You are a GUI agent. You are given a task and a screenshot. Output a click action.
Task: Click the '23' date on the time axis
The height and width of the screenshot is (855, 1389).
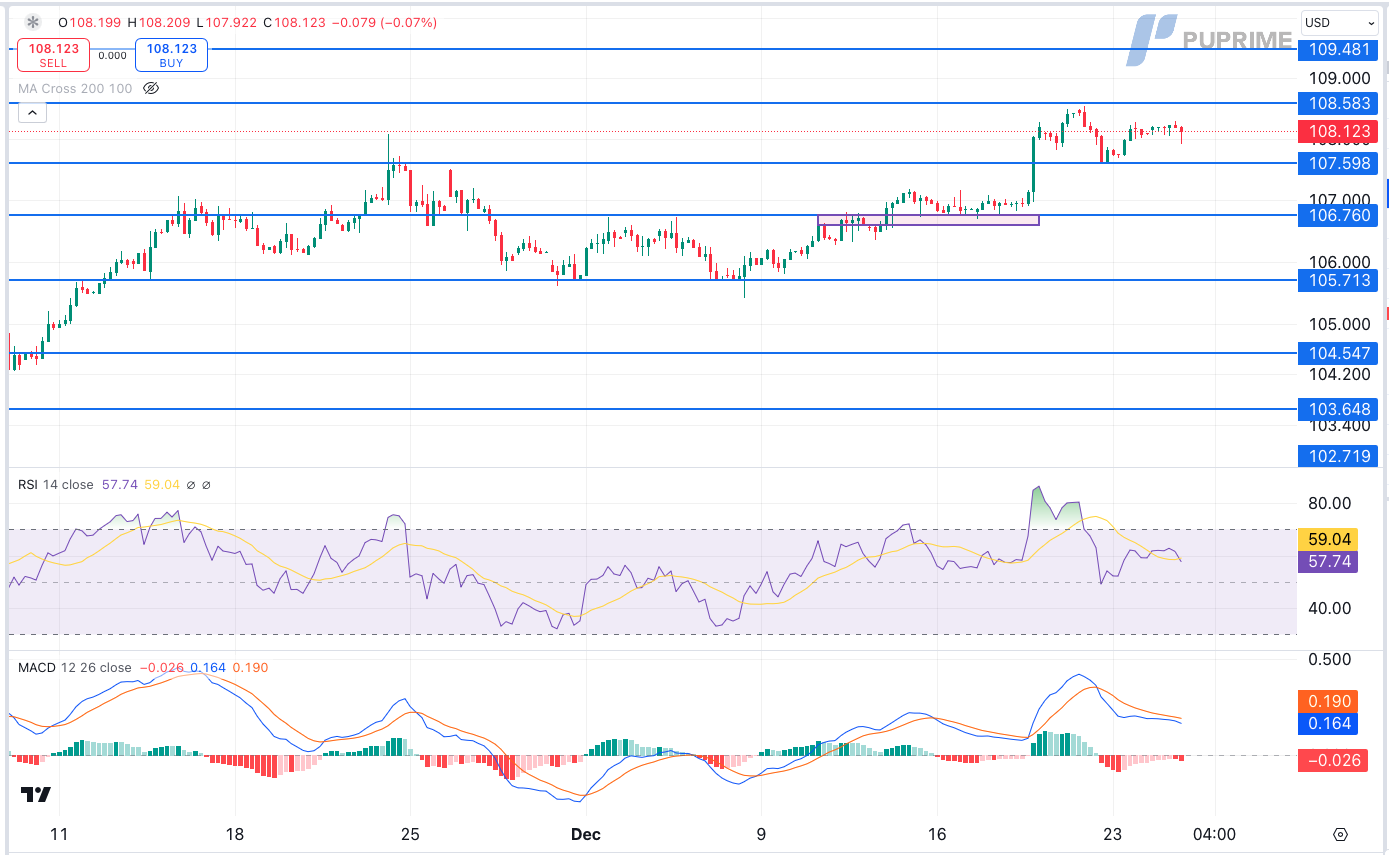point(1113,834)
